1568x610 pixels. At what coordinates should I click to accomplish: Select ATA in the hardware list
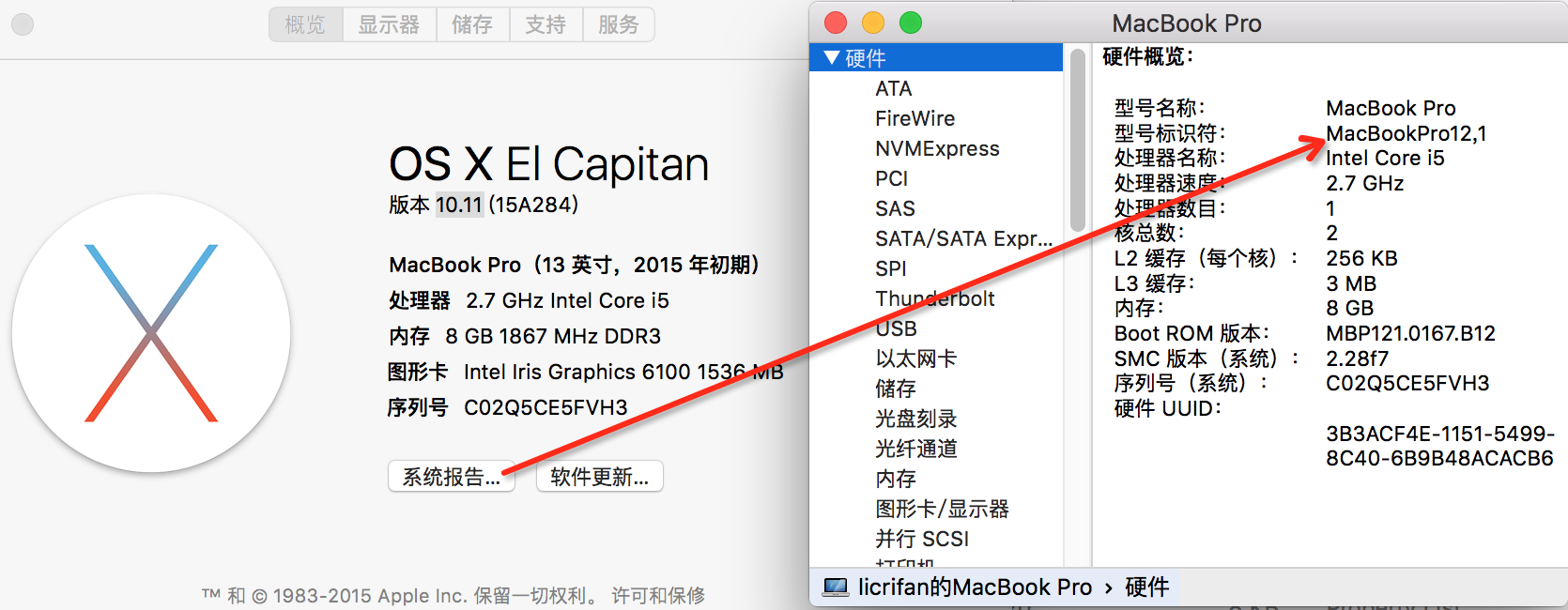[893, 88]
